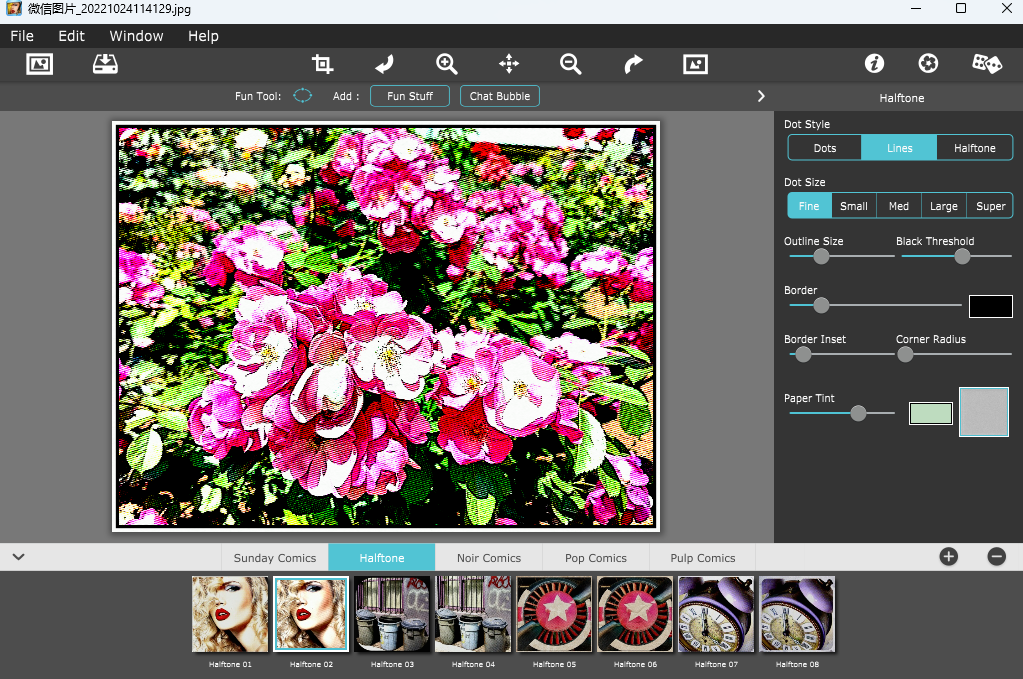
Task: Click the dice randomize icon
Action: [x=986, y=63]
